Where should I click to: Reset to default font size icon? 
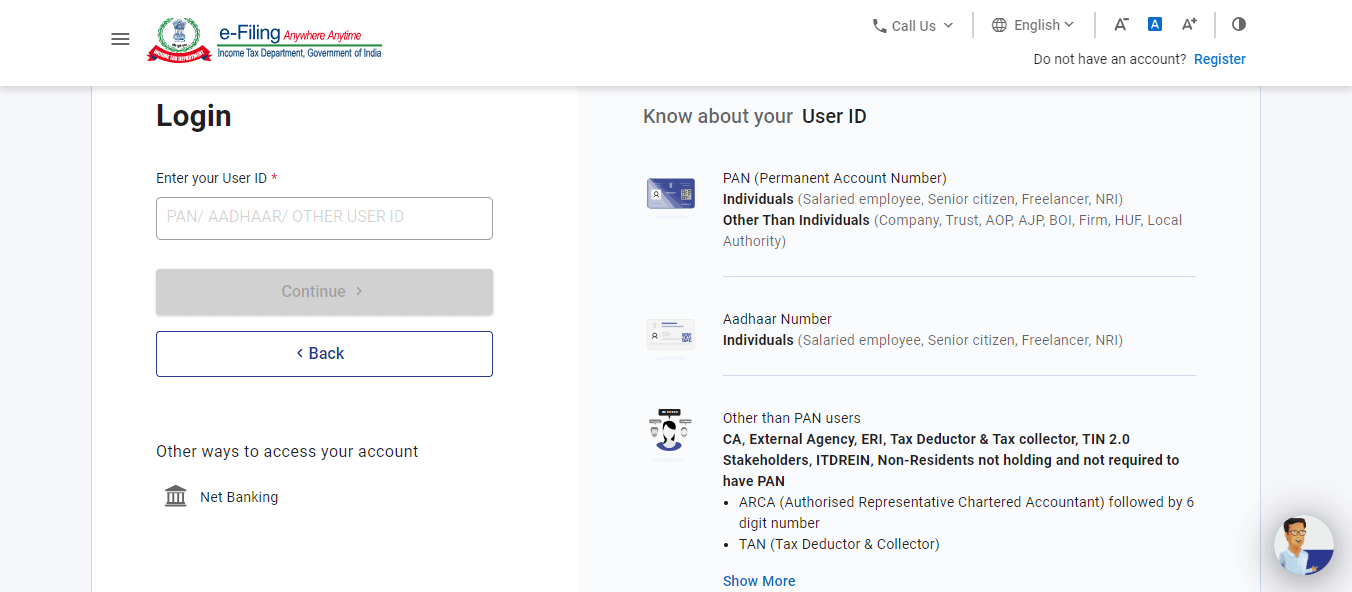tap(1155, 25)
